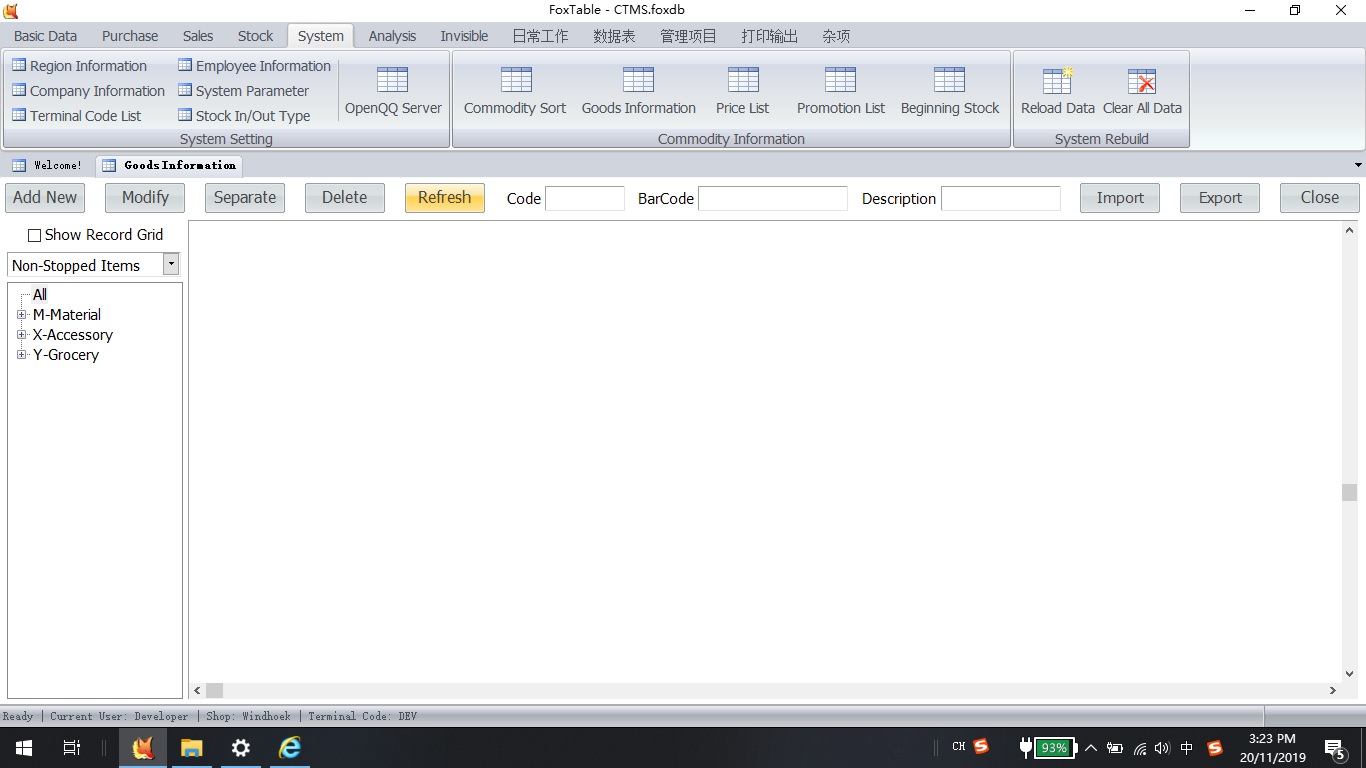Open the 打印输出 ribbon tab
Viewport: 1366px width, 768px height.
[x=769, y=36]
